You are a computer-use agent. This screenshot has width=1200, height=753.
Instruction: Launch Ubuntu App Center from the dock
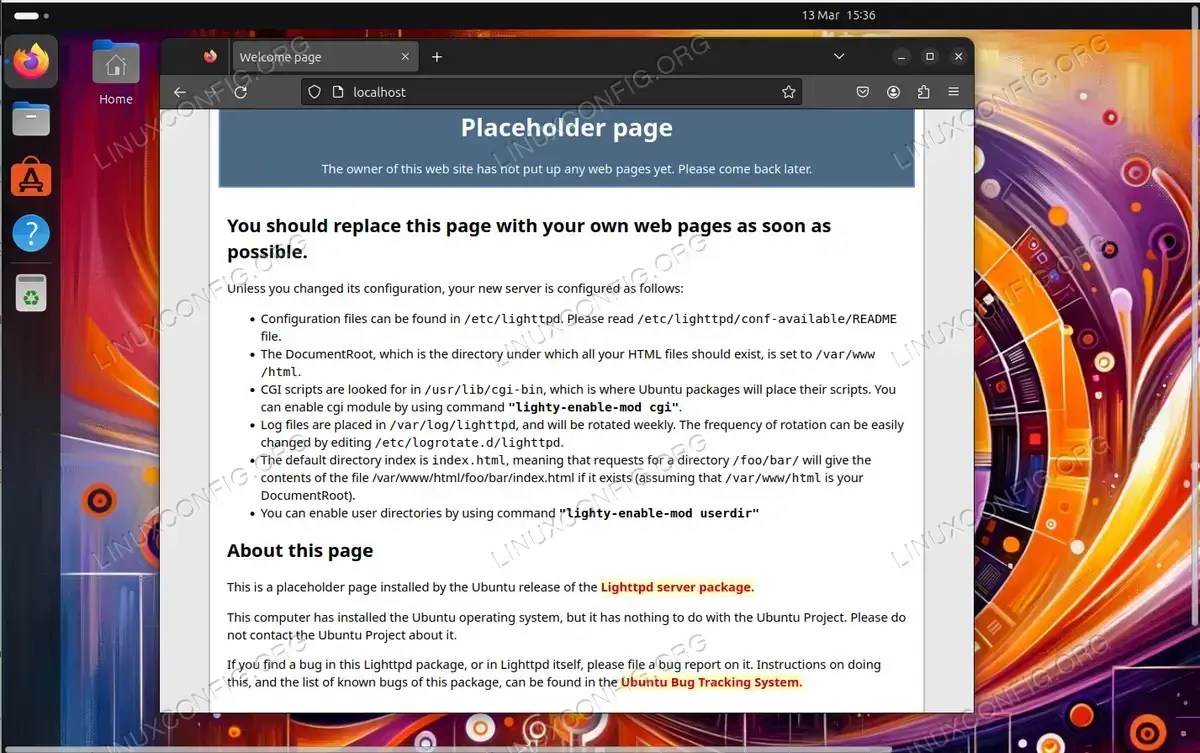point(31,178)
